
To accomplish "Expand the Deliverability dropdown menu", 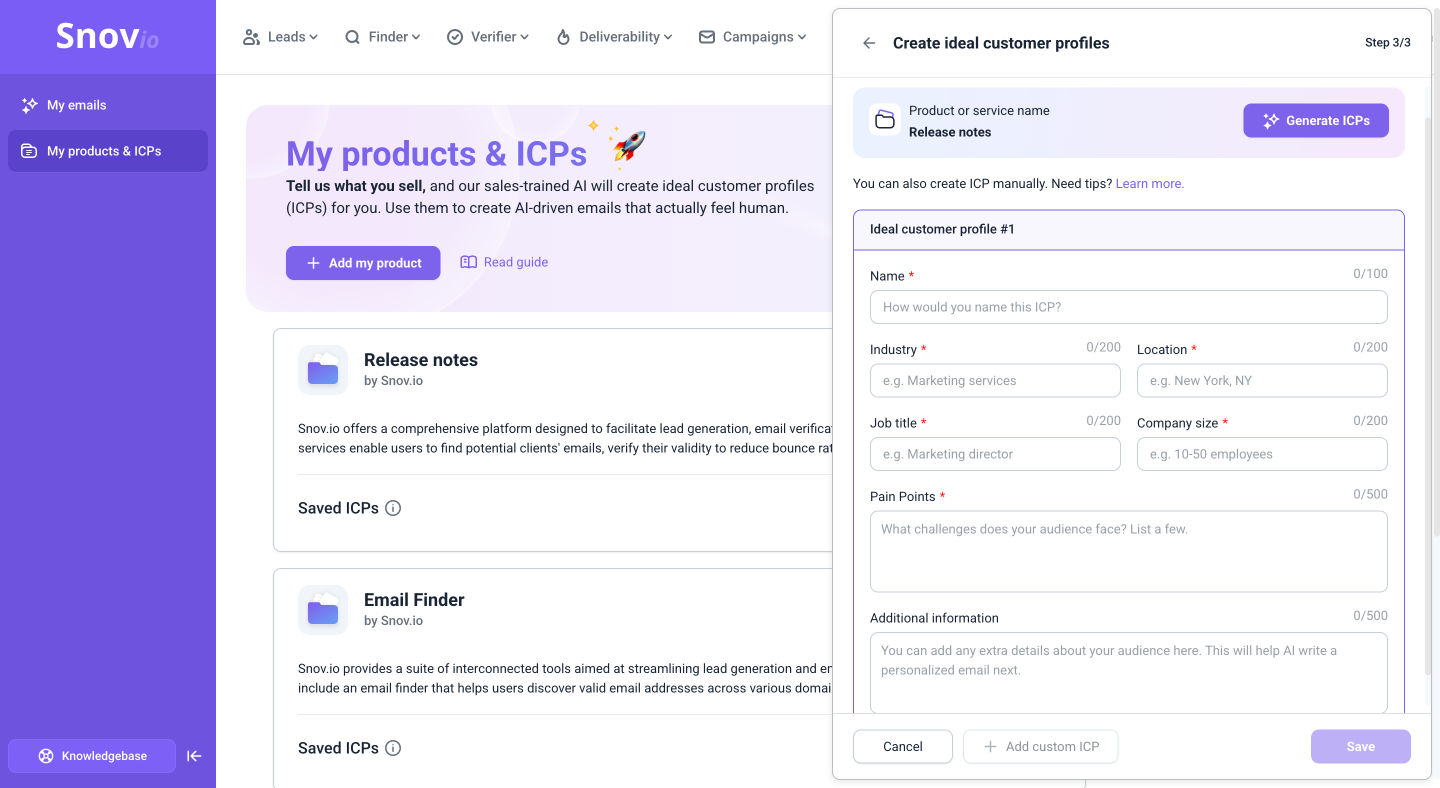I will (x=614, y=37).
